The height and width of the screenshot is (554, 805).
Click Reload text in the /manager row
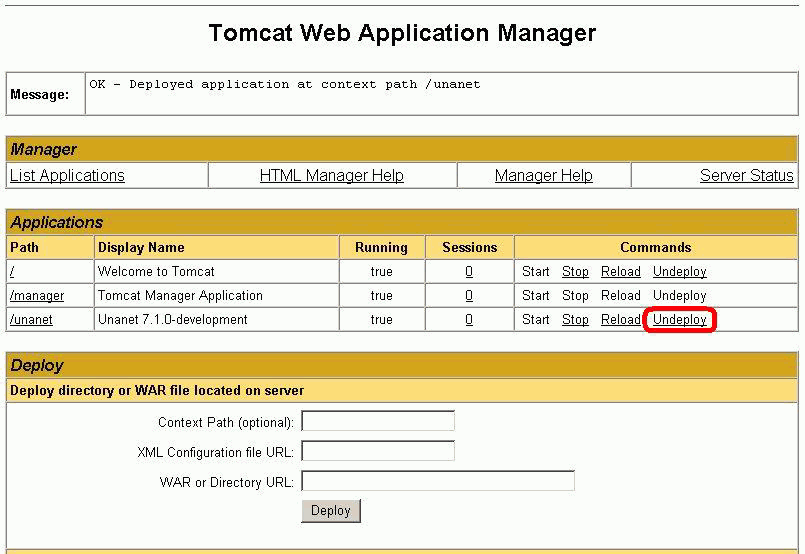click(621, 296)
